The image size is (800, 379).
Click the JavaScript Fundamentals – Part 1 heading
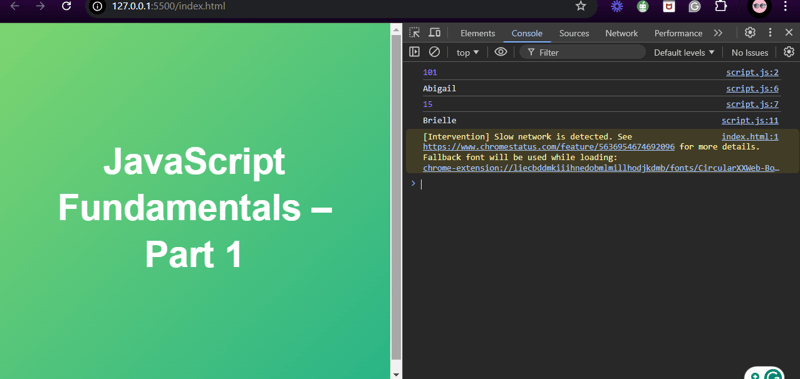tap(194, 208)
